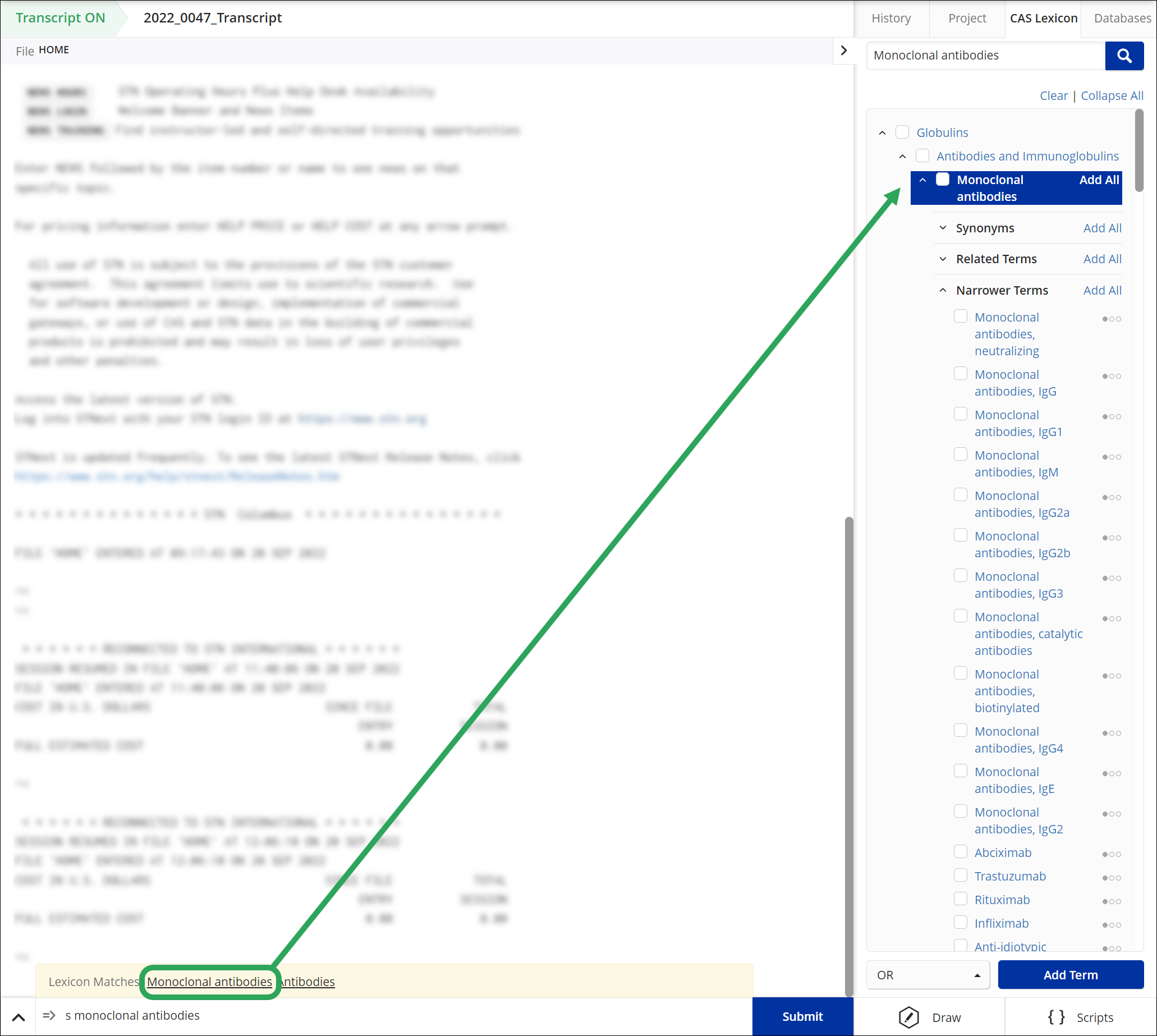The height and width of the screenshot is (1036, 1157).
Task: Click the 2022_0047_Transcript name
Action: tap(213, 18)
